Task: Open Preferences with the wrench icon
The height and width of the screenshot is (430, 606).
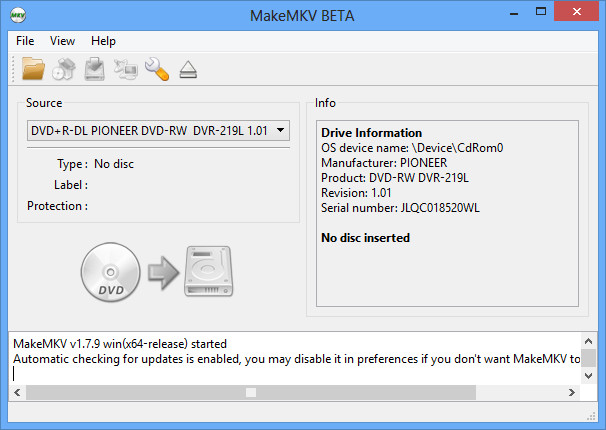Action: point(157,69)
